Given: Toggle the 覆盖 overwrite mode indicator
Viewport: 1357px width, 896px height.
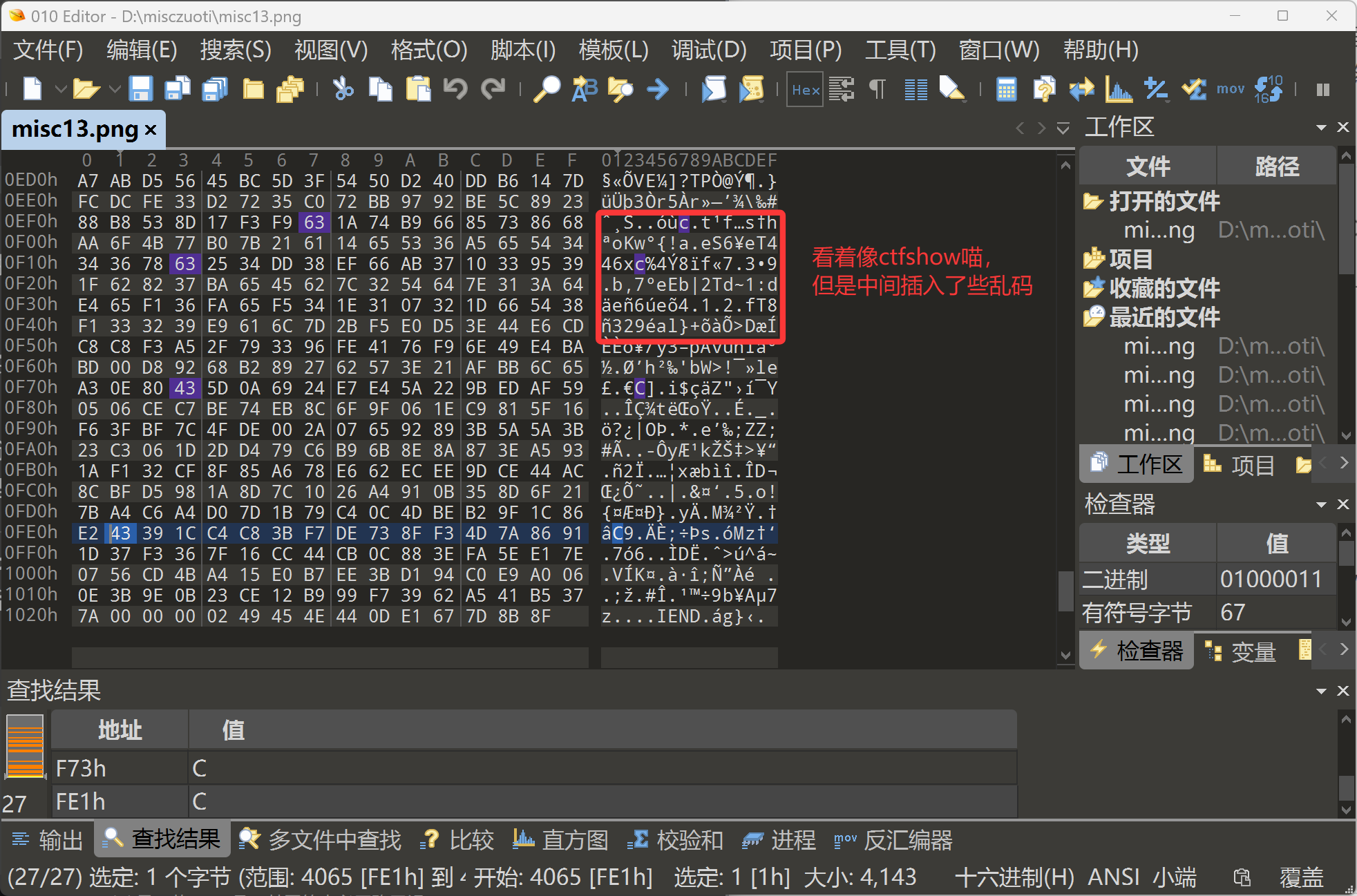Looking at the screenshot, I should point(1301,877).
